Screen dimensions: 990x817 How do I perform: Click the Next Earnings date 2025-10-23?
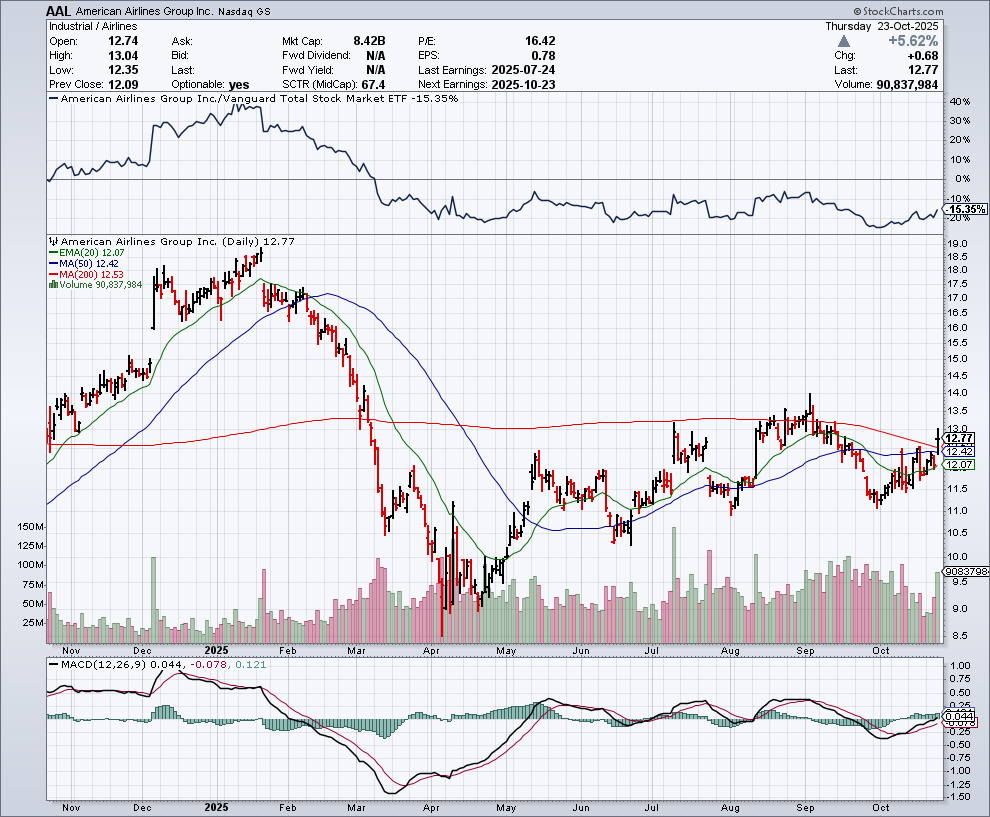[524, 85]
